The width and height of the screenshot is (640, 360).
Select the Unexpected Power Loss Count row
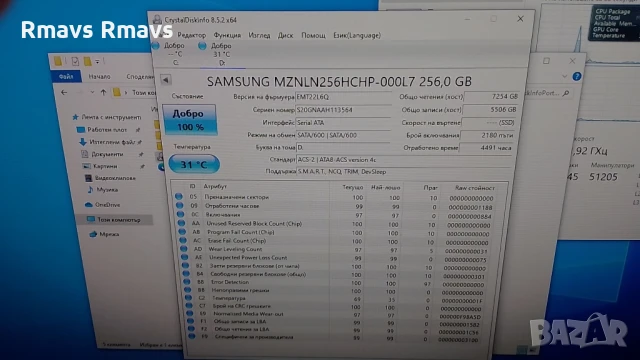coord(336,258)
